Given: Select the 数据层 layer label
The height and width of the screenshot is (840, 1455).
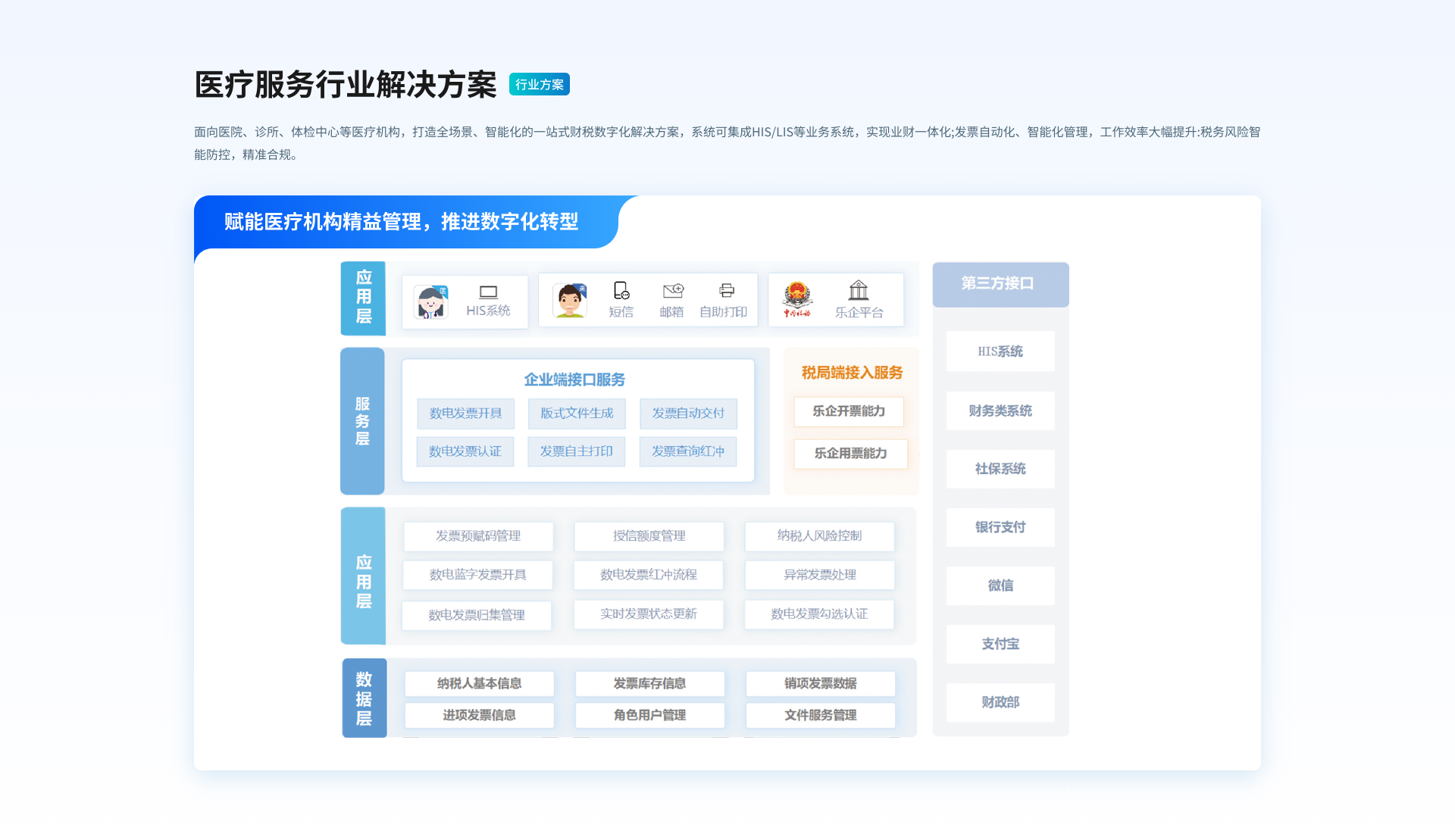Looking at the screenshot, I should click(x=365, y=698).
